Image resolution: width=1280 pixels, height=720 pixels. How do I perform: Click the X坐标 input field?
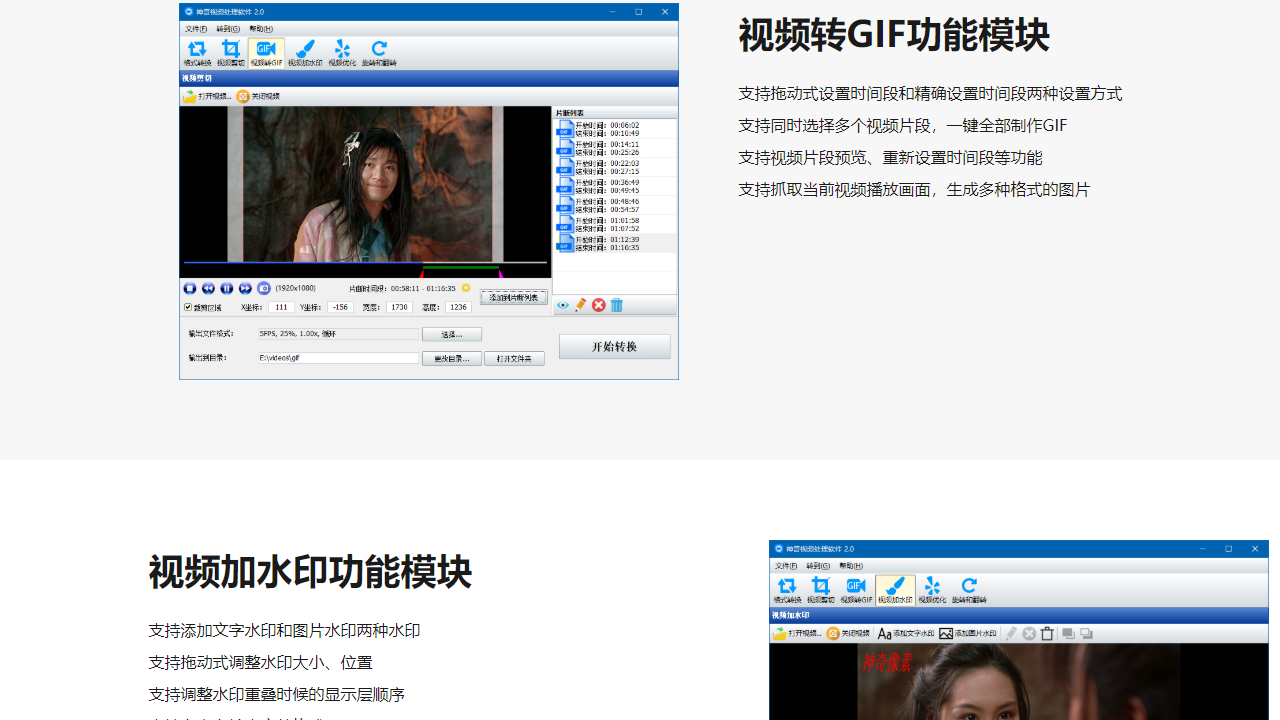point(281,307)
